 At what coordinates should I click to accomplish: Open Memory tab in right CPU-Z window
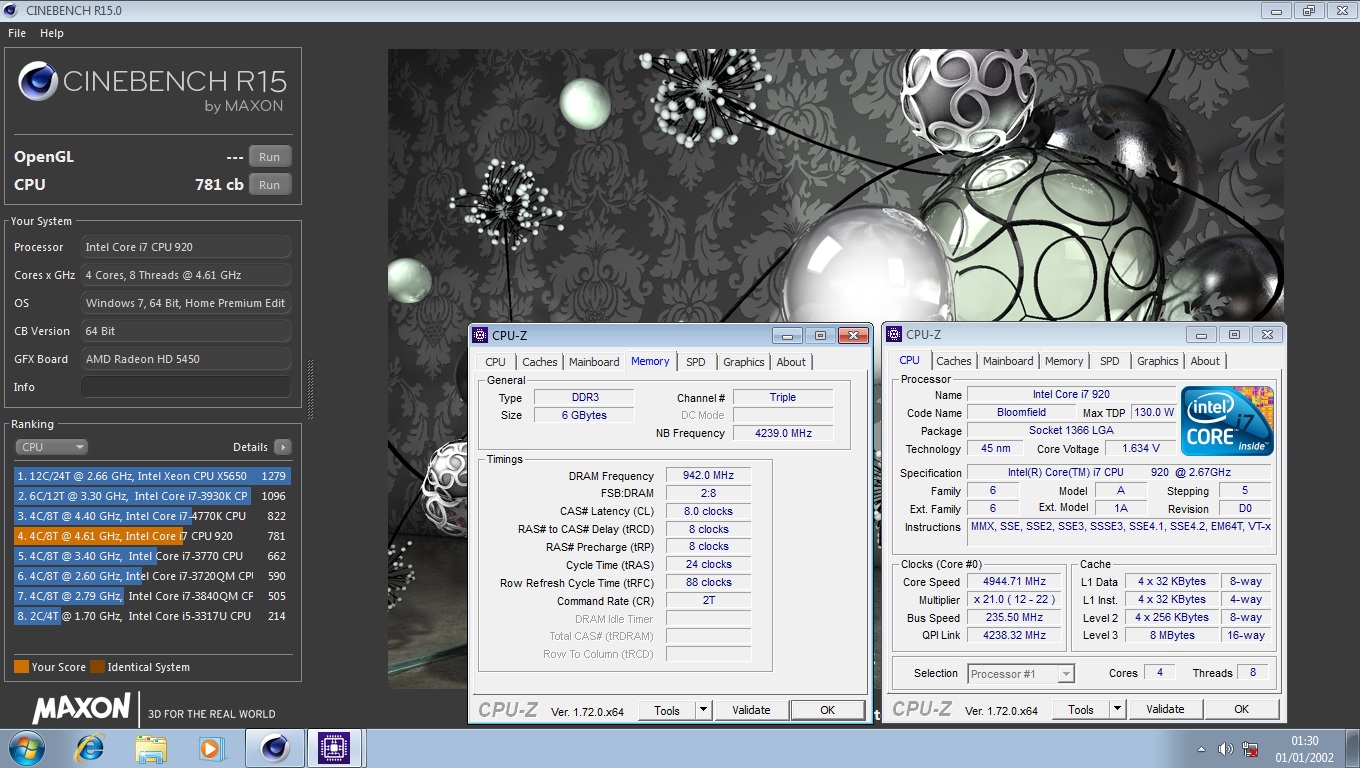pos(1064,361)
